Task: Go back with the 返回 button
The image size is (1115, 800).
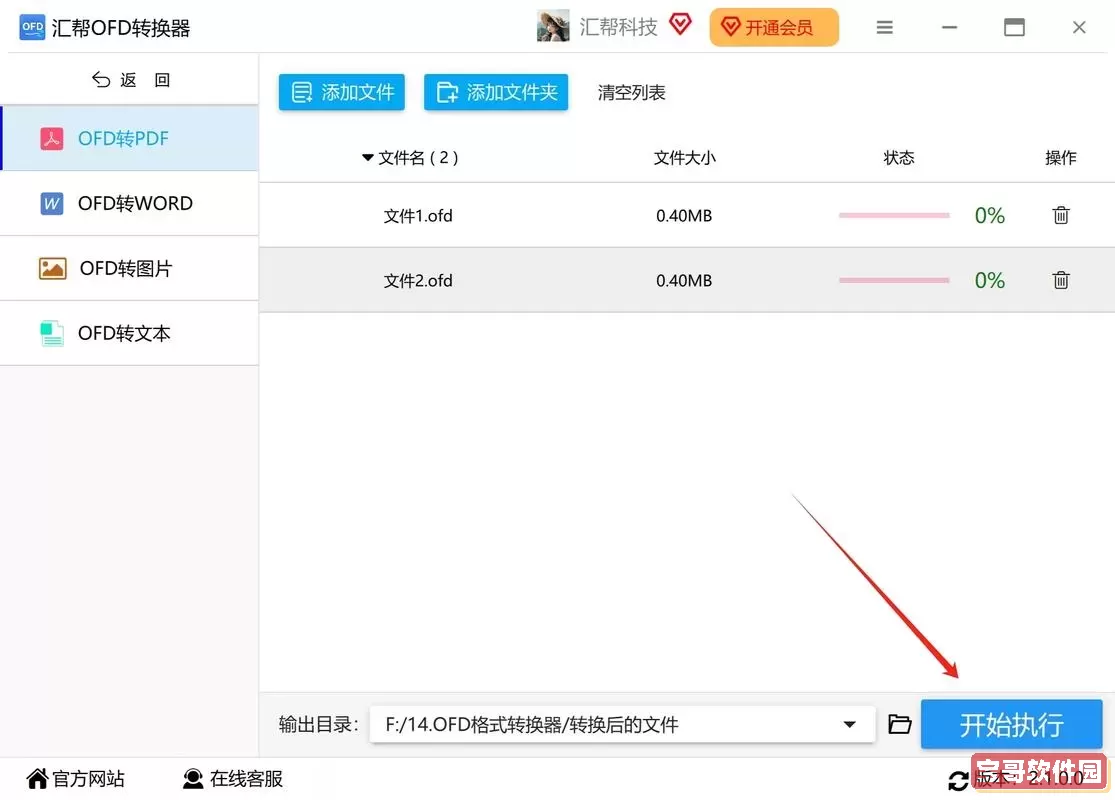Action: (131, 80)
